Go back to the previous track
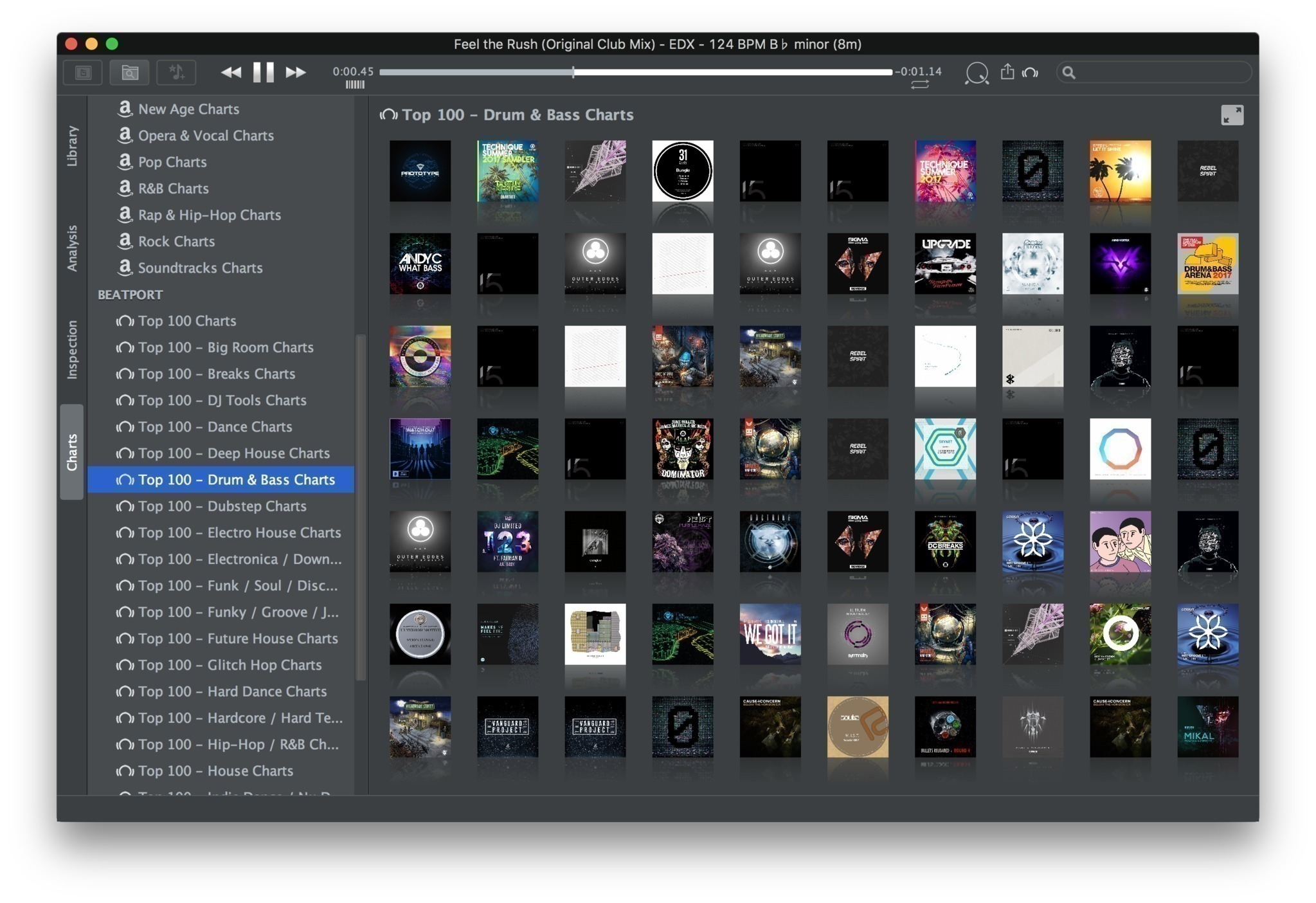1316x903 pixels. [231, 72]
